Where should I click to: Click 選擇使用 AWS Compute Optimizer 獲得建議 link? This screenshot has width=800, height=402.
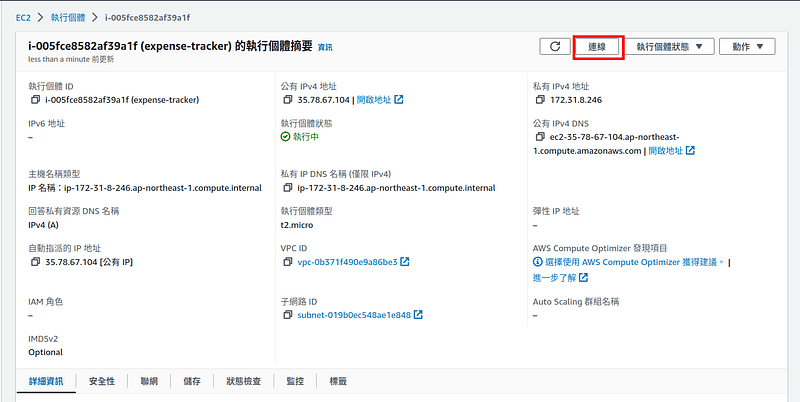click(634, 262)
